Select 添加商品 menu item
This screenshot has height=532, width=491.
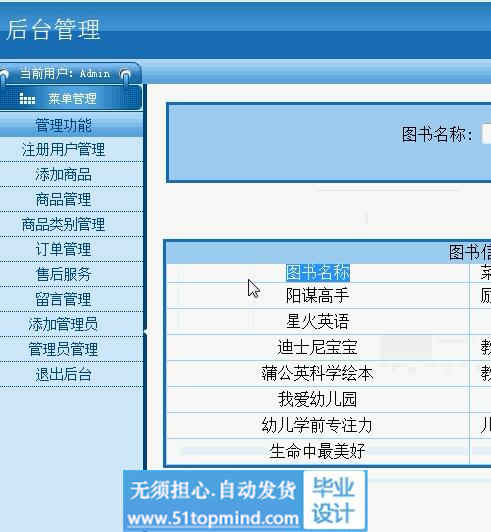tap(63, 175)
